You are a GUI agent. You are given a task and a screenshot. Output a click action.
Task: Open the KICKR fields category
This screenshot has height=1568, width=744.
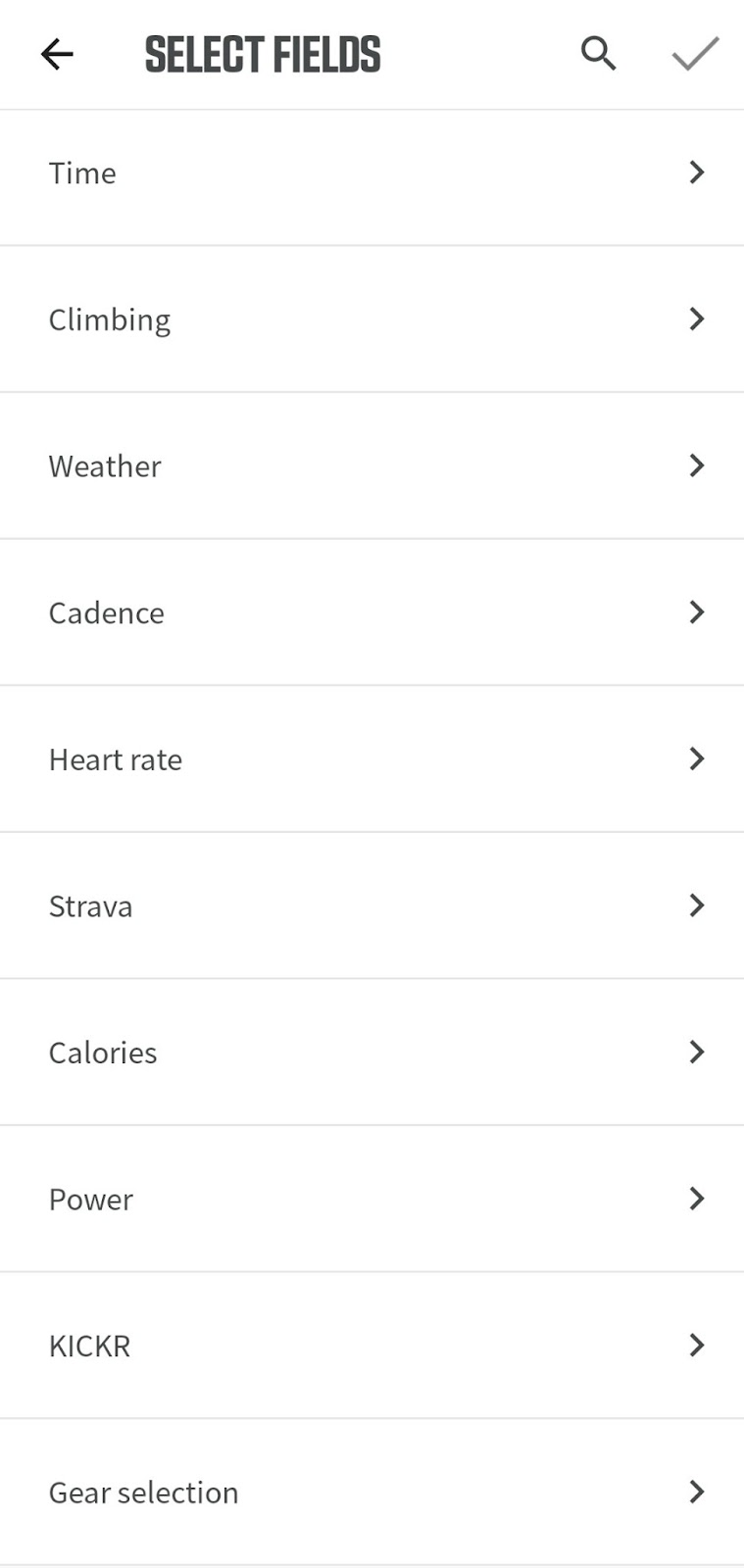pos(90,1346)
